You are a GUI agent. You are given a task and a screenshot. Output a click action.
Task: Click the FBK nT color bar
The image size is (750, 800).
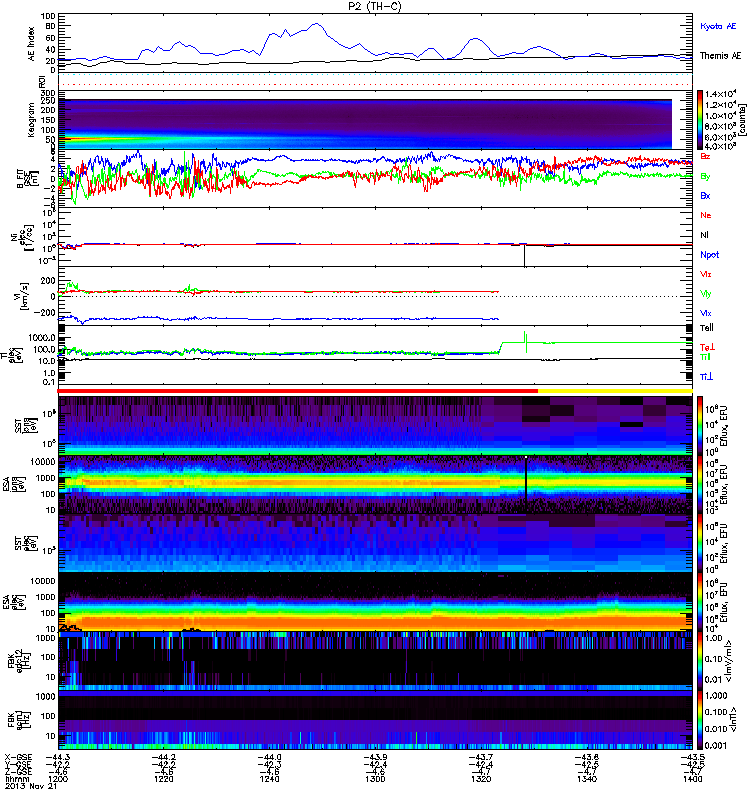[699, 719]
